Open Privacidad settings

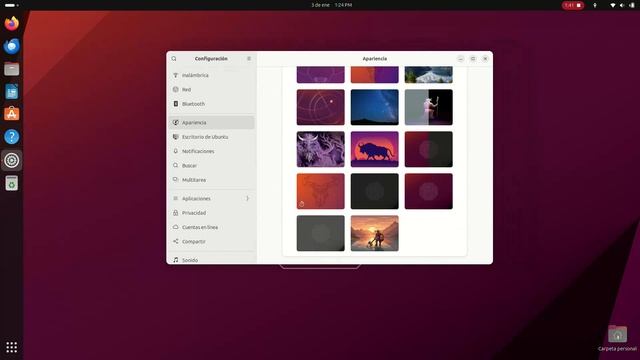click(x=211, y=213)
